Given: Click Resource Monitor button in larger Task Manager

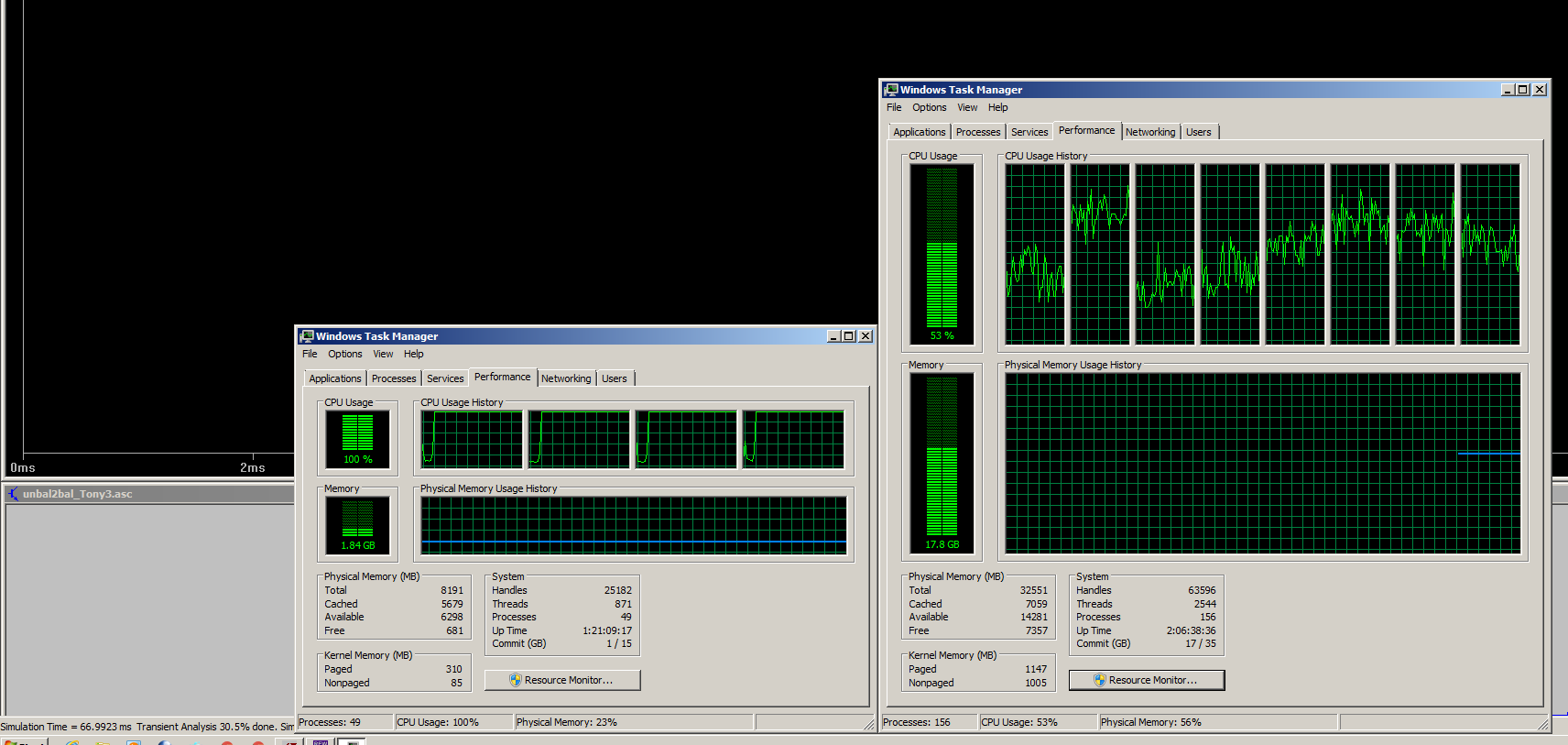Looking at the screenshot, I should point(1147,680).
